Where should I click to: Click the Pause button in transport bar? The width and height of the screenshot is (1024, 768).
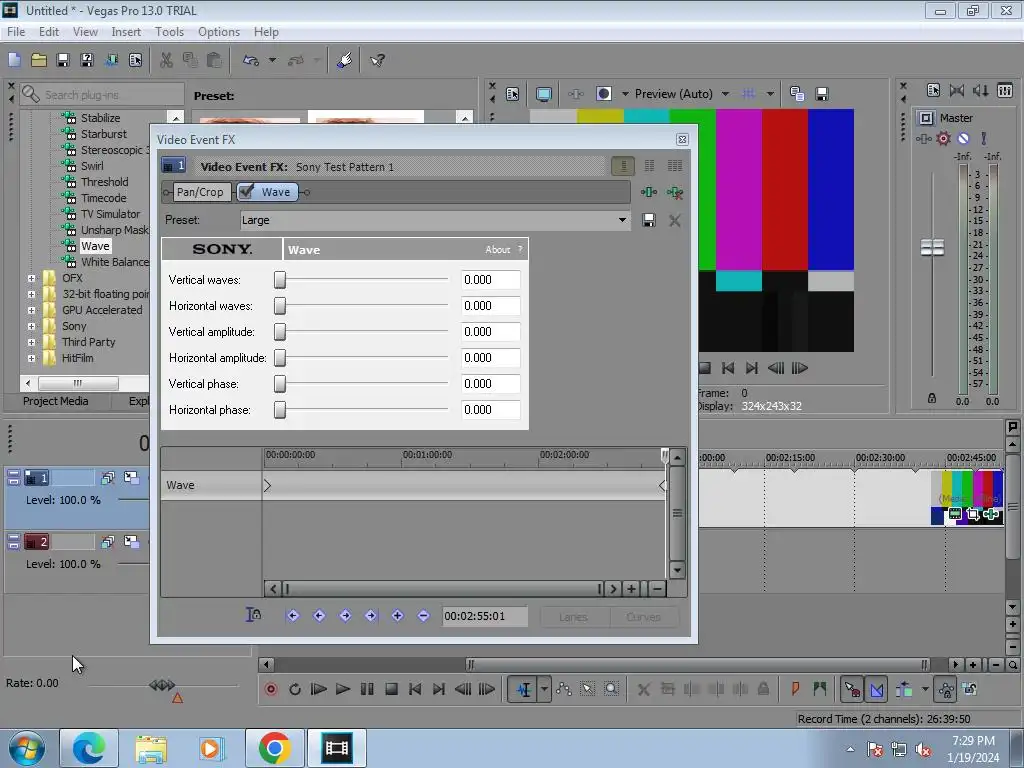tap(367, 689)
